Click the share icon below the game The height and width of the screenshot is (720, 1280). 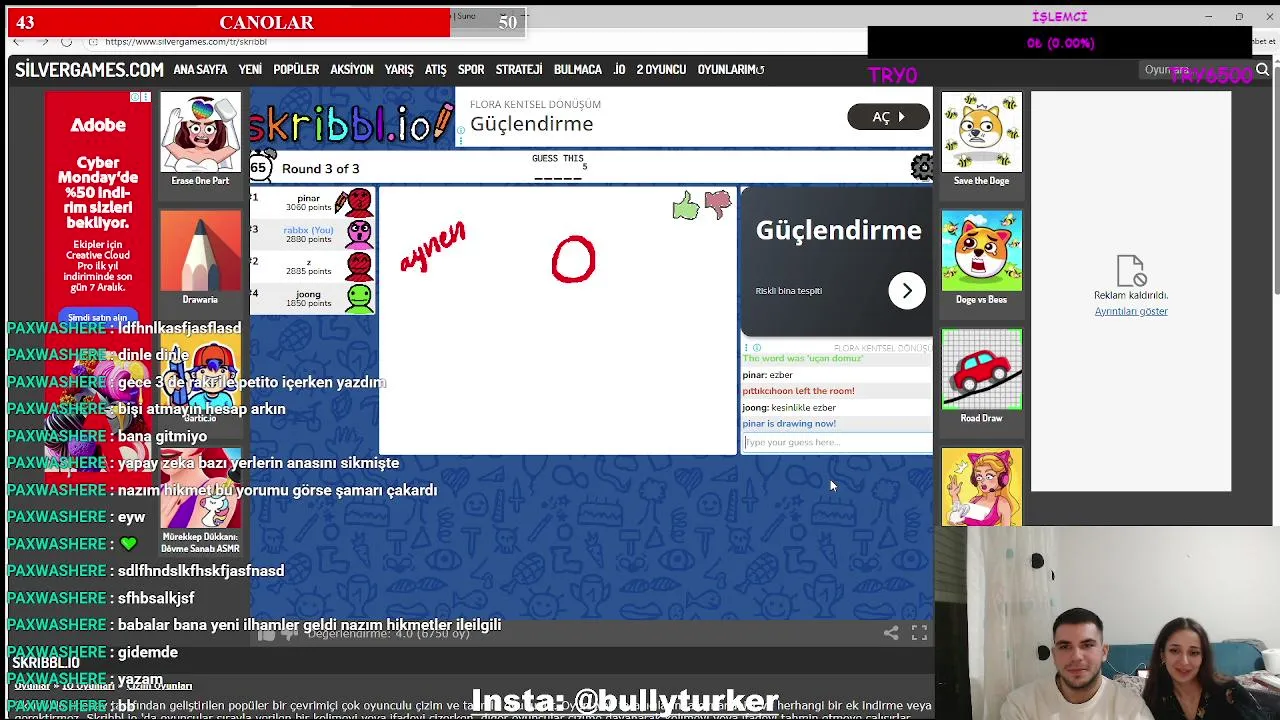[891, 633]
